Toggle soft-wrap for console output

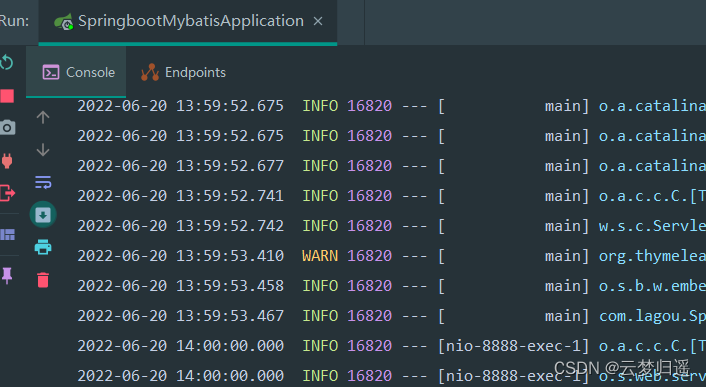point(43,182)
